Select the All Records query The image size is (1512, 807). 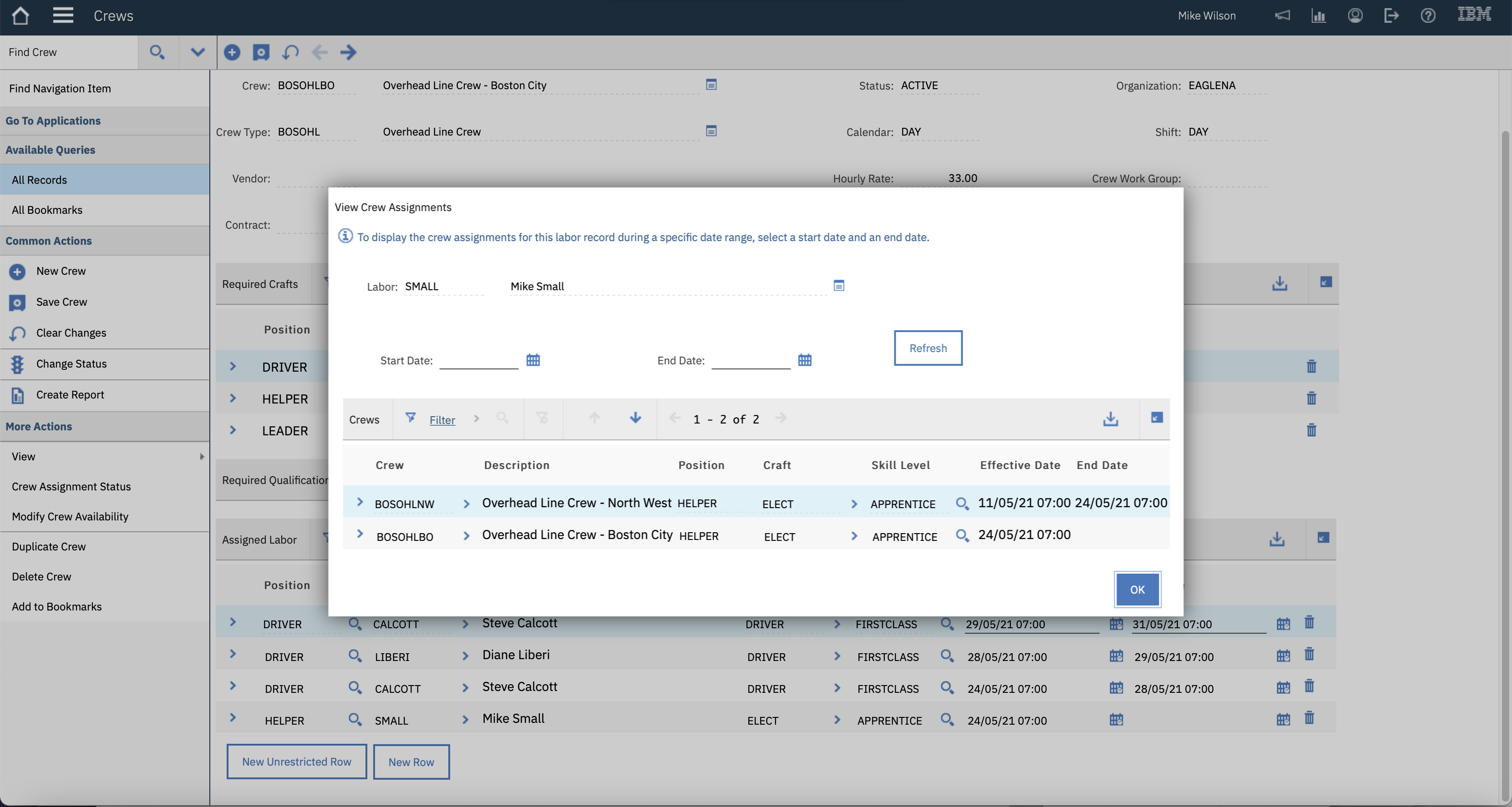(x=39, y=180)
